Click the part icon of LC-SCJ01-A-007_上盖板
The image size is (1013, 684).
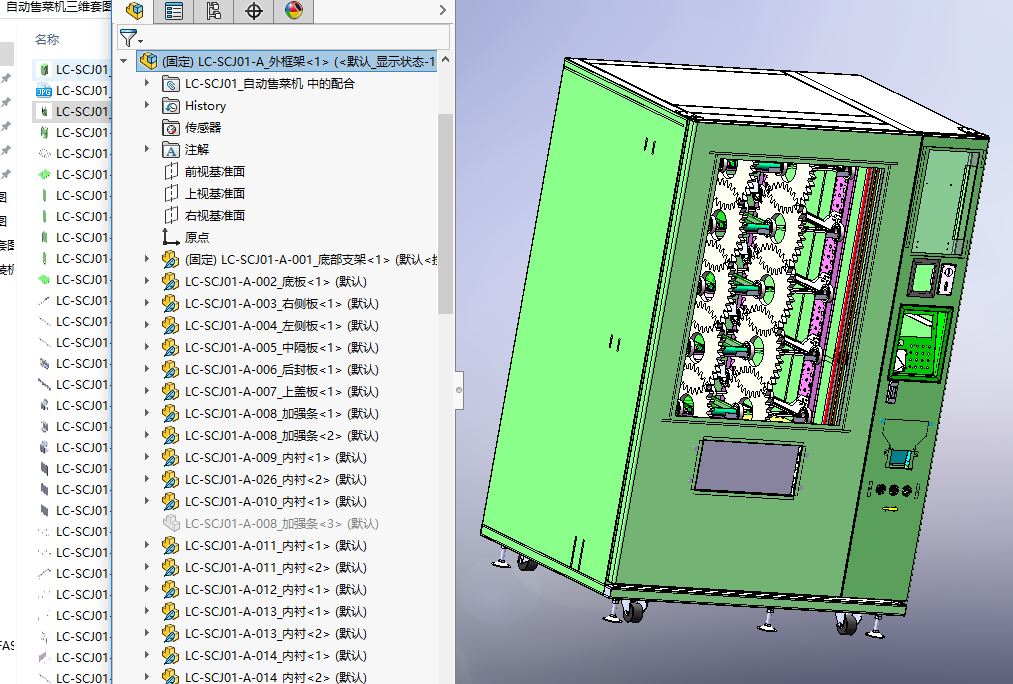click(171, 391)
